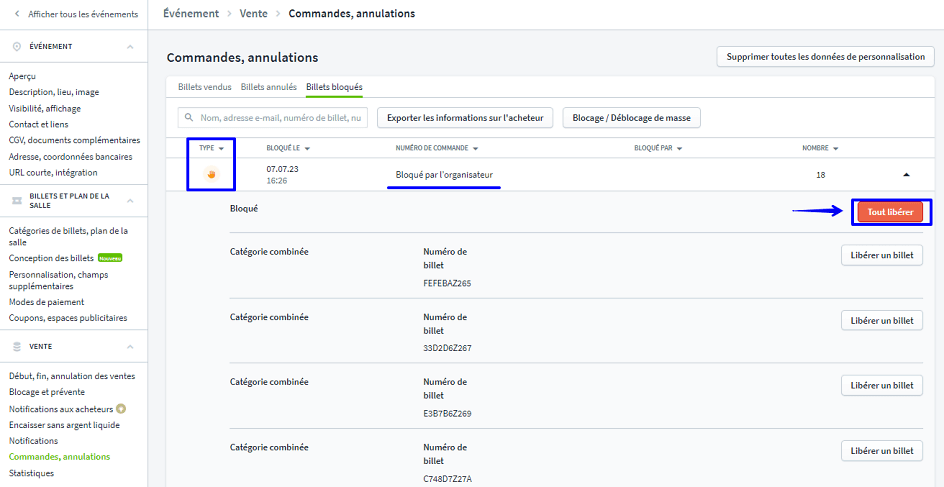Release ticket FEFEBAZ265 with Libérer un billet
The width and height of the screenshot is (944, 487).
tap(880, 255)
